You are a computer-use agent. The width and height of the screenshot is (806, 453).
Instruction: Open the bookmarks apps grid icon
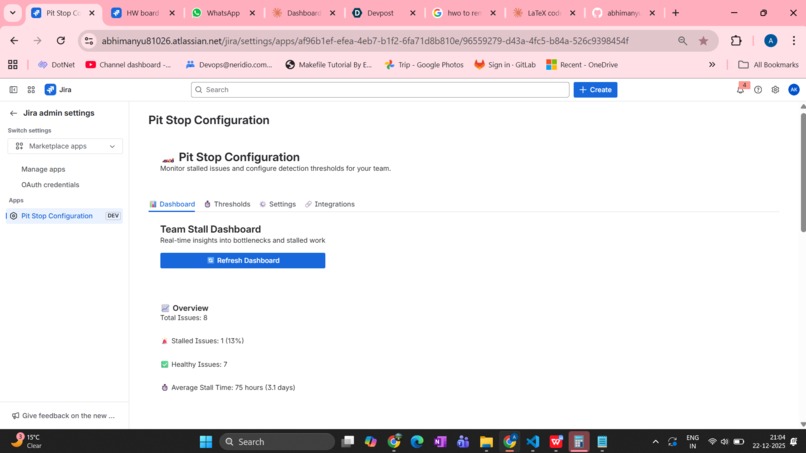[13, 65]
